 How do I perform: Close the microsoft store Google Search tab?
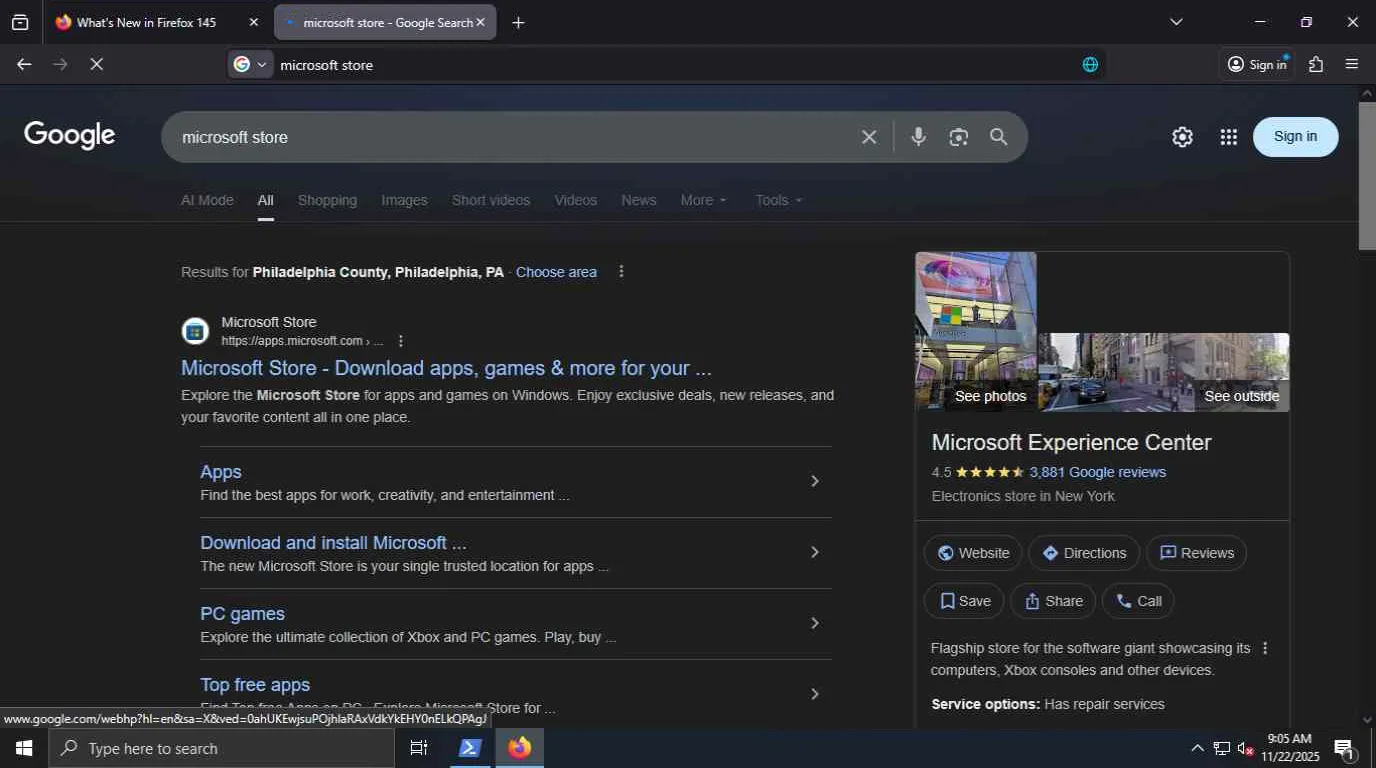pos(480,22)
